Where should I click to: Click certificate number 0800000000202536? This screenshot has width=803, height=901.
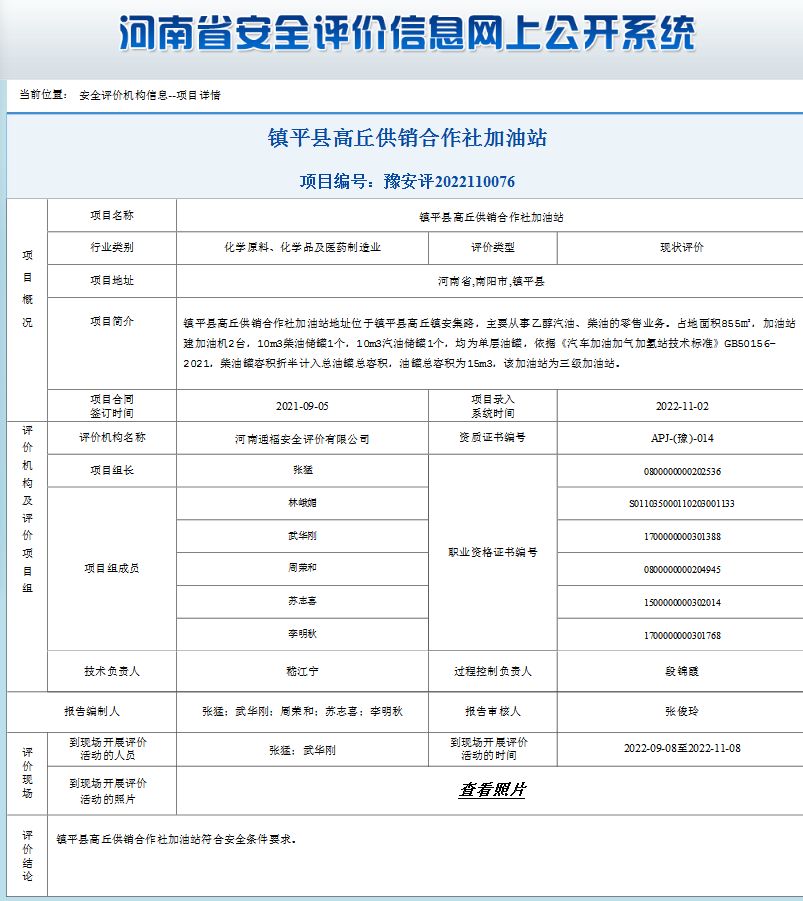tap(682, 472)
